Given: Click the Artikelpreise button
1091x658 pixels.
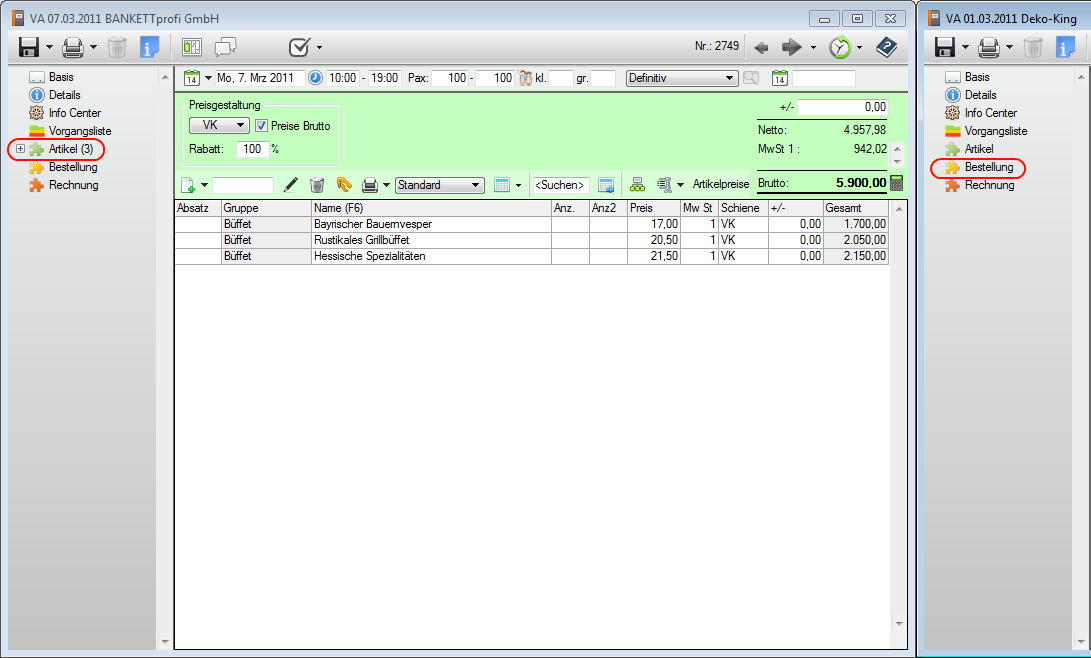Looking at the screenshot, I should point(720,185).
